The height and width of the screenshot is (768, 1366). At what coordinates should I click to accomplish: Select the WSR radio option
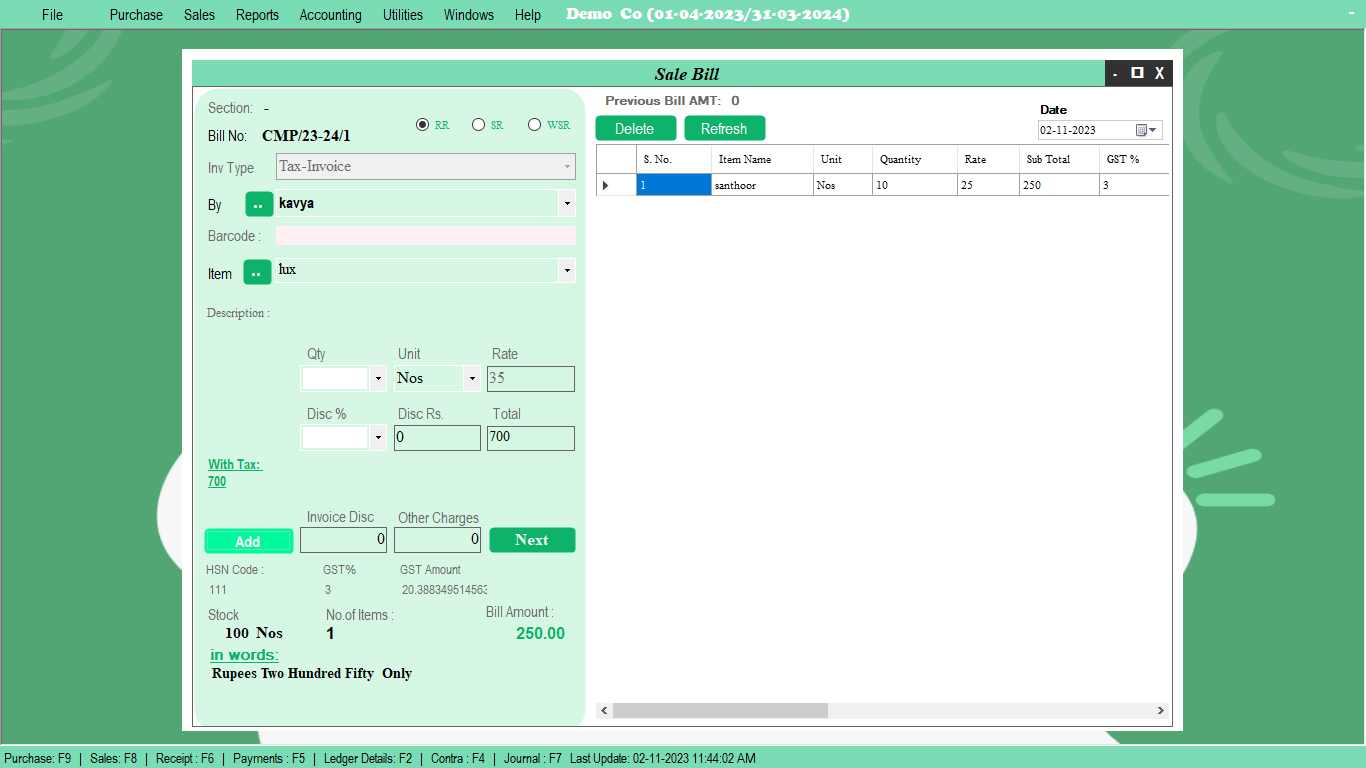535,124
